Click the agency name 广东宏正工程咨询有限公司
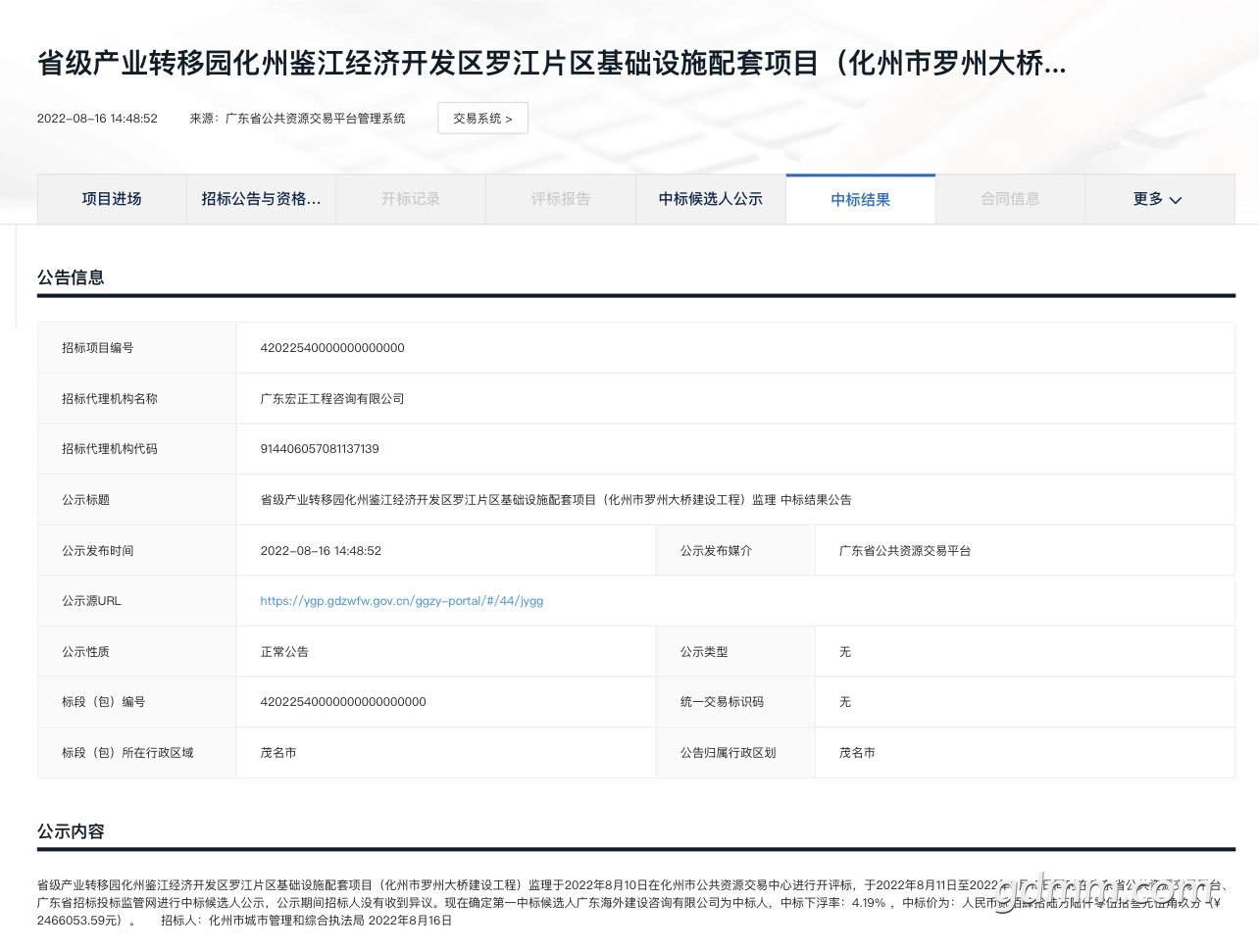This screenshot has width=1259, height=952. coord(332,399)
